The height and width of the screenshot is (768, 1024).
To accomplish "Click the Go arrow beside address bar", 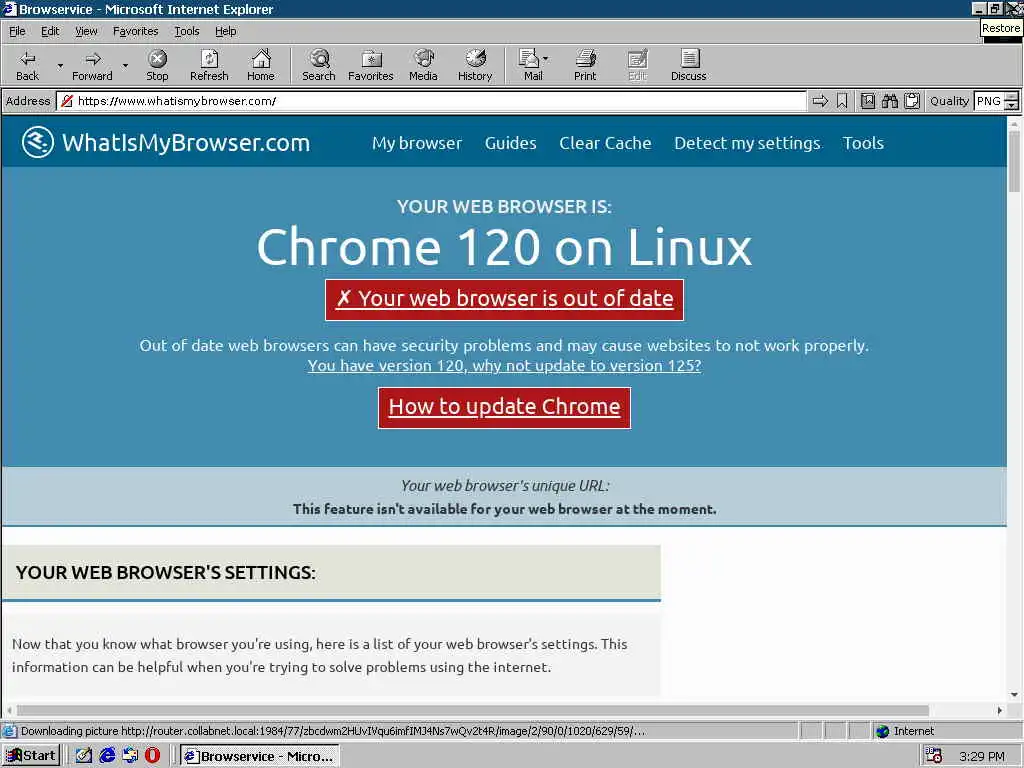I will (820, 101).
